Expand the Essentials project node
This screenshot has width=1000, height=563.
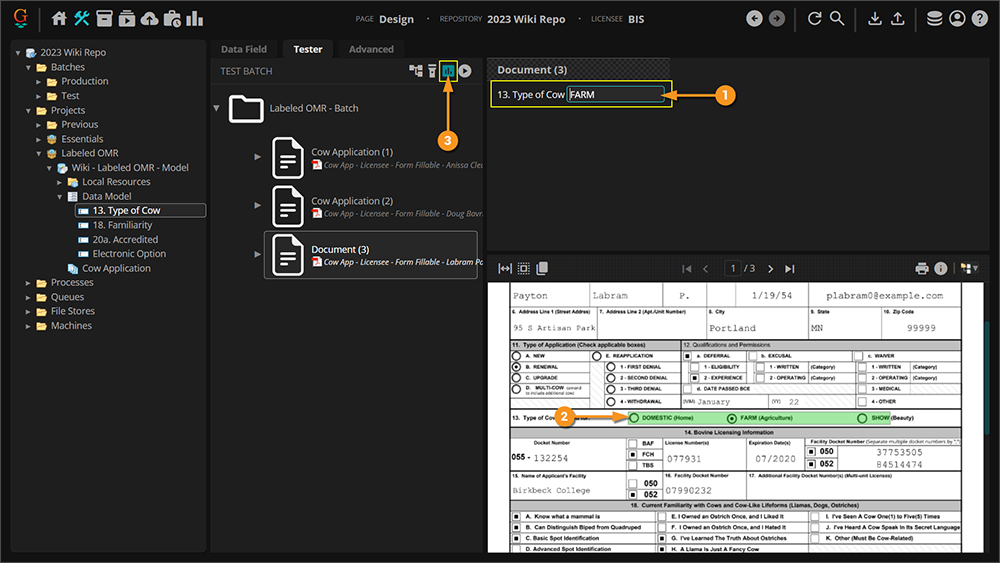[x=38, y=139]
